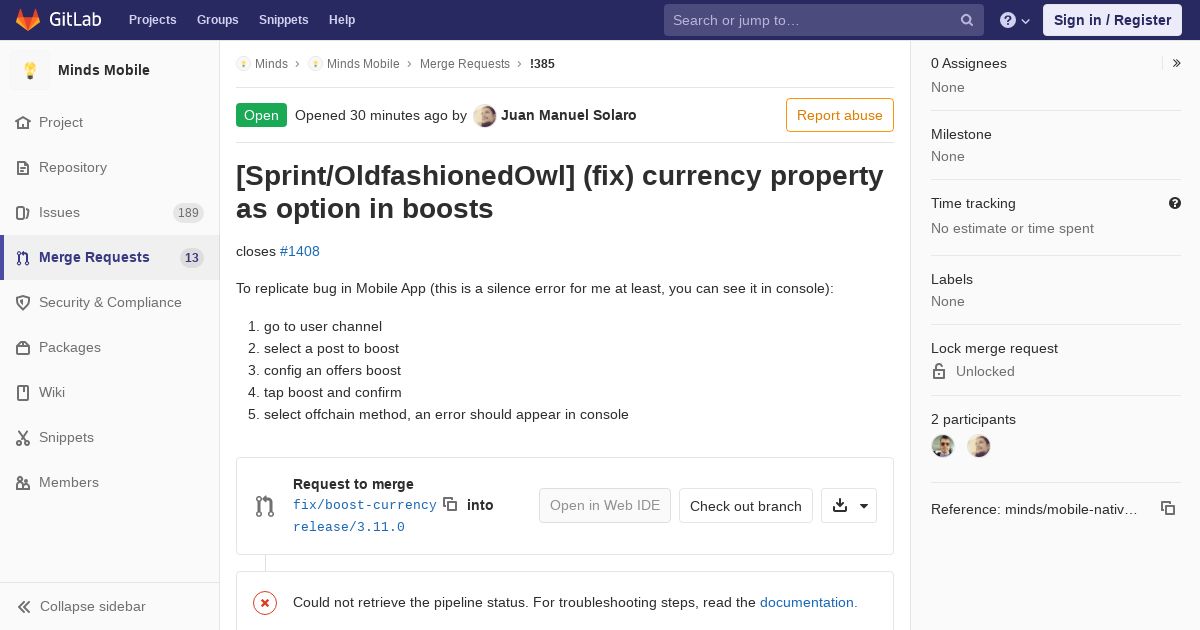Copy source branch name icon

pyautogui.click(x=450, y=504)
